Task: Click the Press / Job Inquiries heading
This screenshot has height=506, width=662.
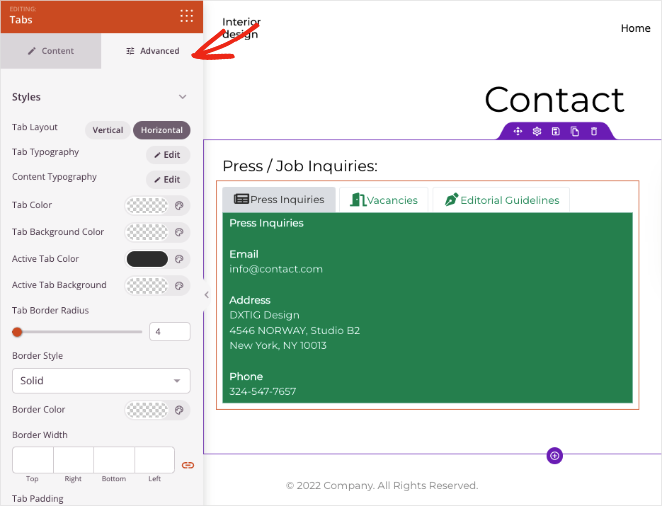Action: (300, 166)
